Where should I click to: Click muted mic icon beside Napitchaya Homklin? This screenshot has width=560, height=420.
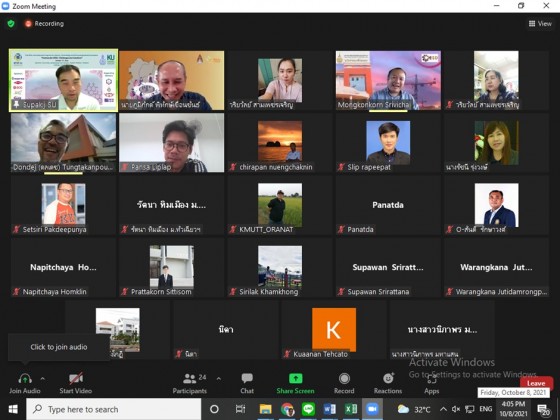(16, 292)
